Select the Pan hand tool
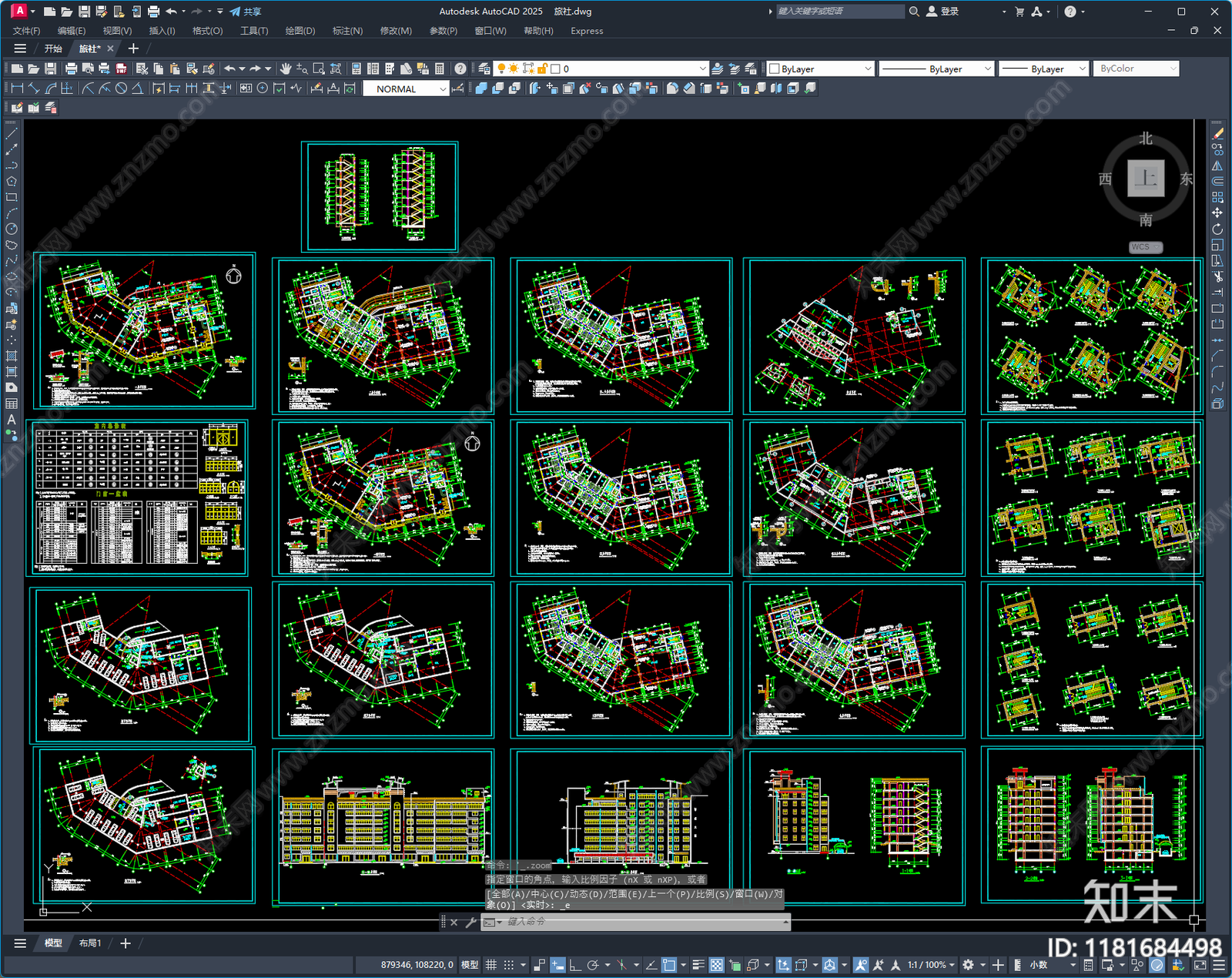The image size is (1232, 978). (286, 69)
